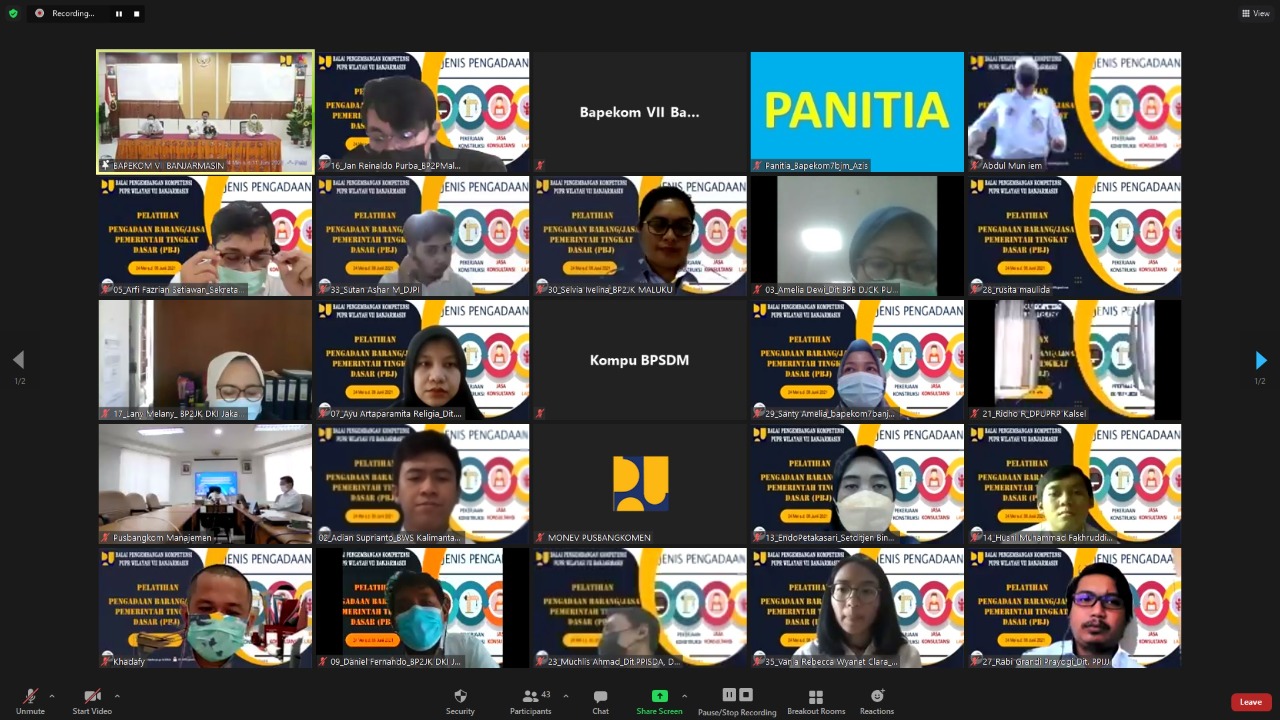Screen dimensions: 1280x720
Task: Open the View layout menu
Action: (x=1255, y=13)
